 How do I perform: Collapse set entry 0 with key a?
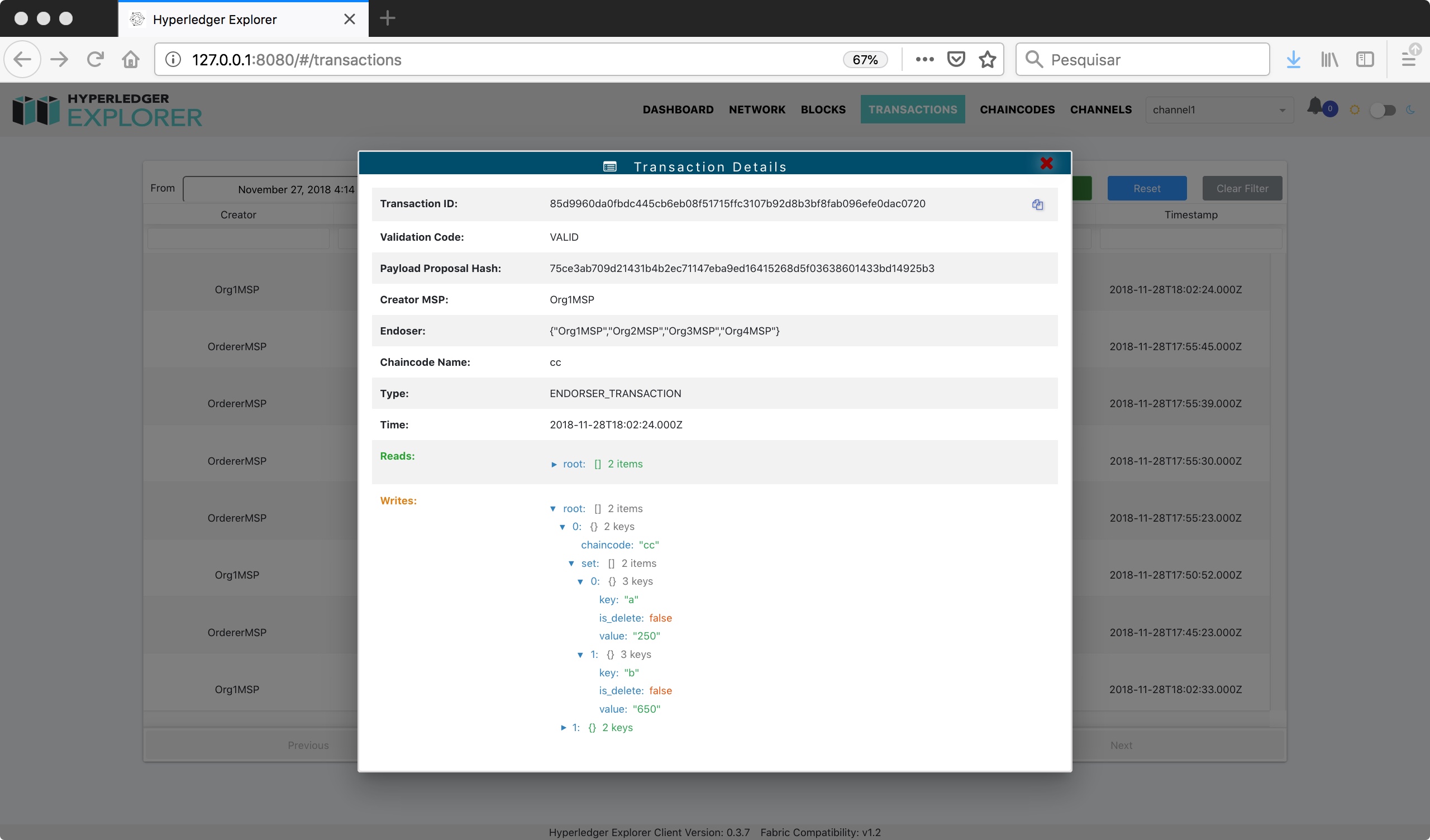click(580, 582)
